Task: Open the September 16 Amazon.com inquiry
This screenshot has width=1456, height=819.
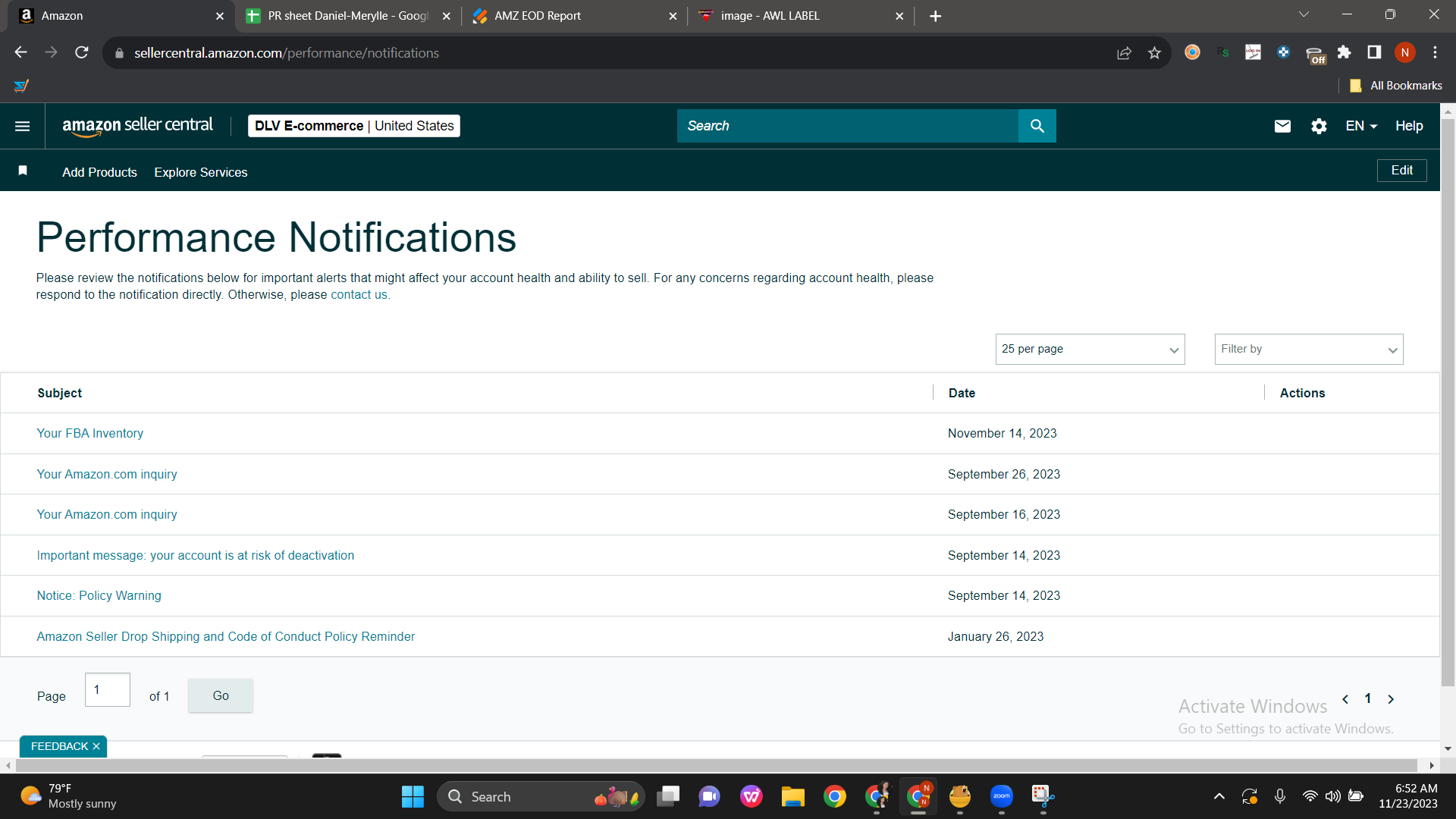Action: point(107,515)
